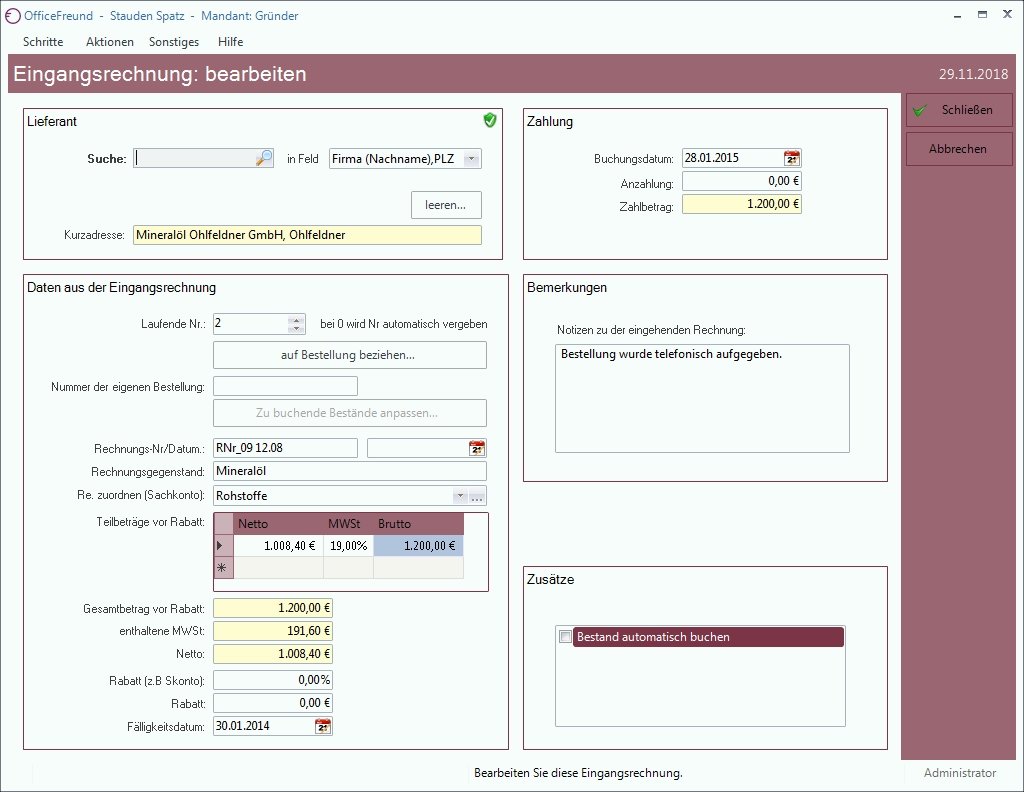Click the Netto cell 1.008,40 € in table
The image size is (1024, 792).
[x=278, y=546]
